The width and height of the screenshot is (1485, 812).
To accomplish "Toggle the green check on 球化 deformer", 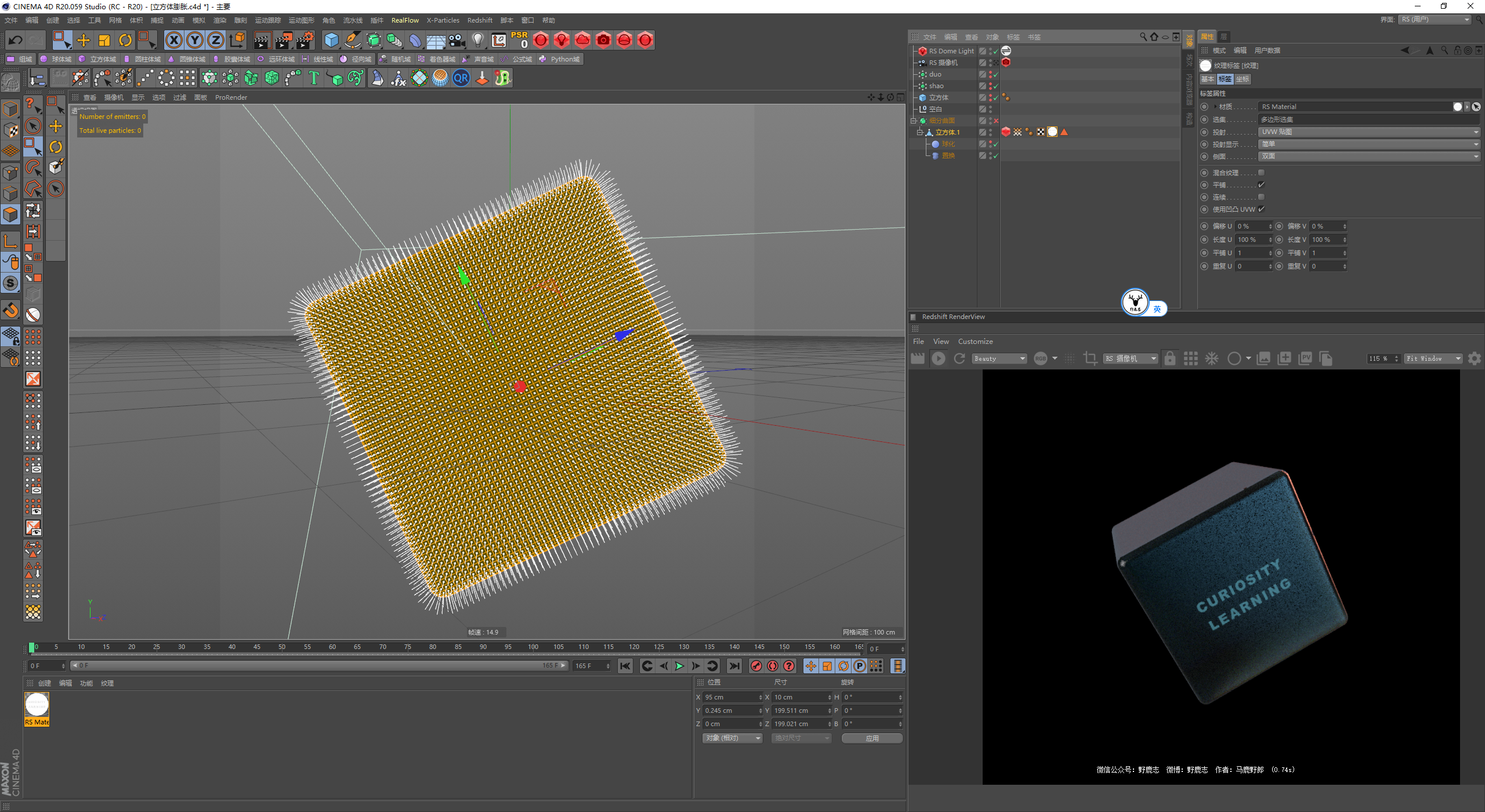I will pyautogui.click(x=996, y=144).
